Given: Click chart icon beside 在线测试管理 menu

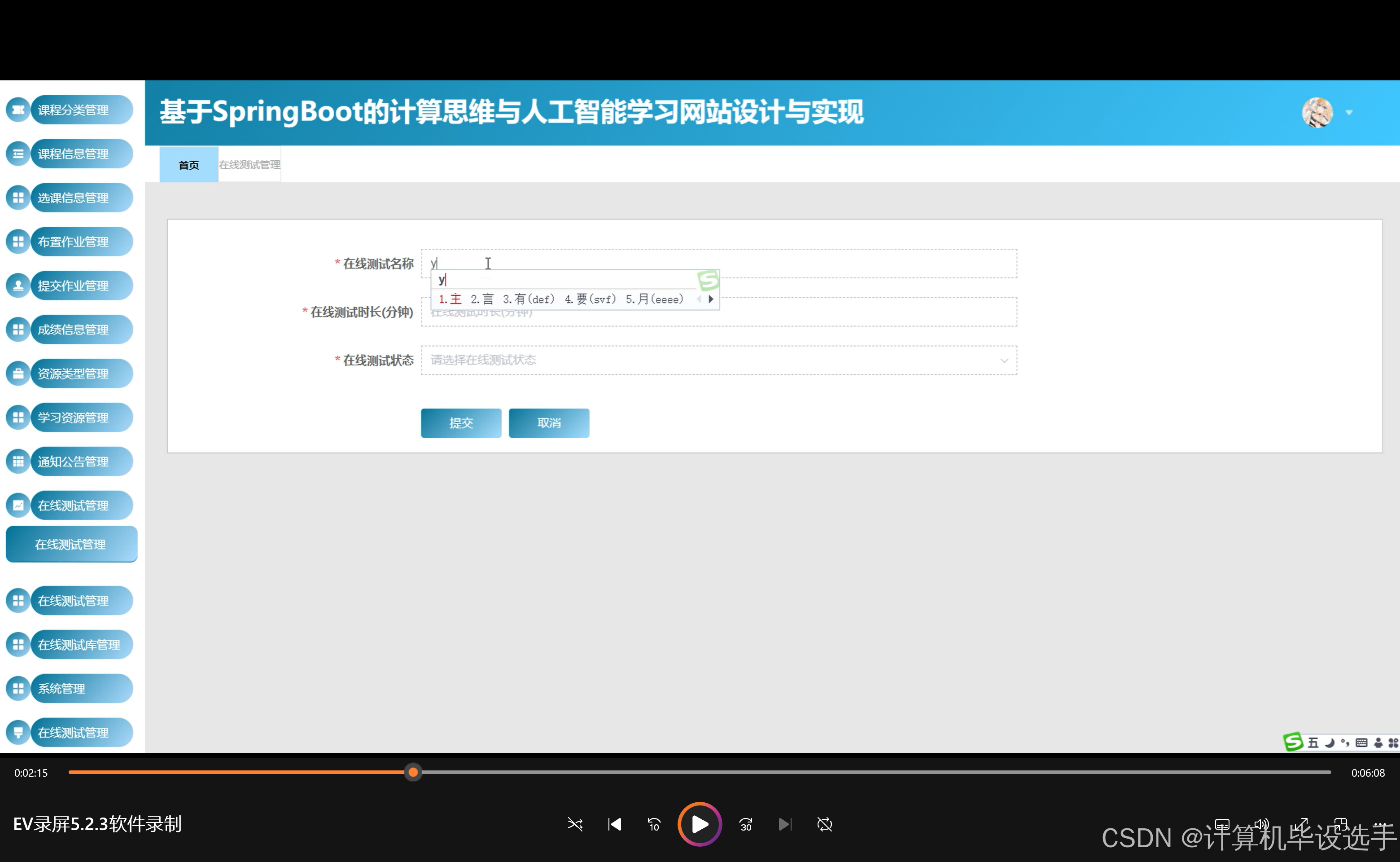Looking at the screenshot, I should point(18,505).
